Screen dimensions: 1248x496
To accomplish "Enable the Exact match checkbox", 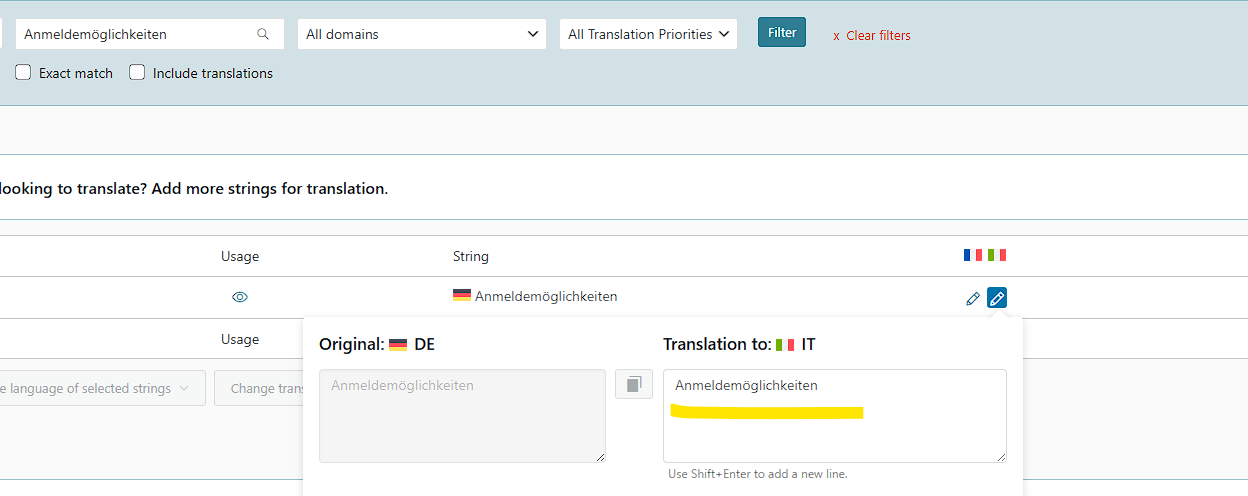I will coord(23,72).
